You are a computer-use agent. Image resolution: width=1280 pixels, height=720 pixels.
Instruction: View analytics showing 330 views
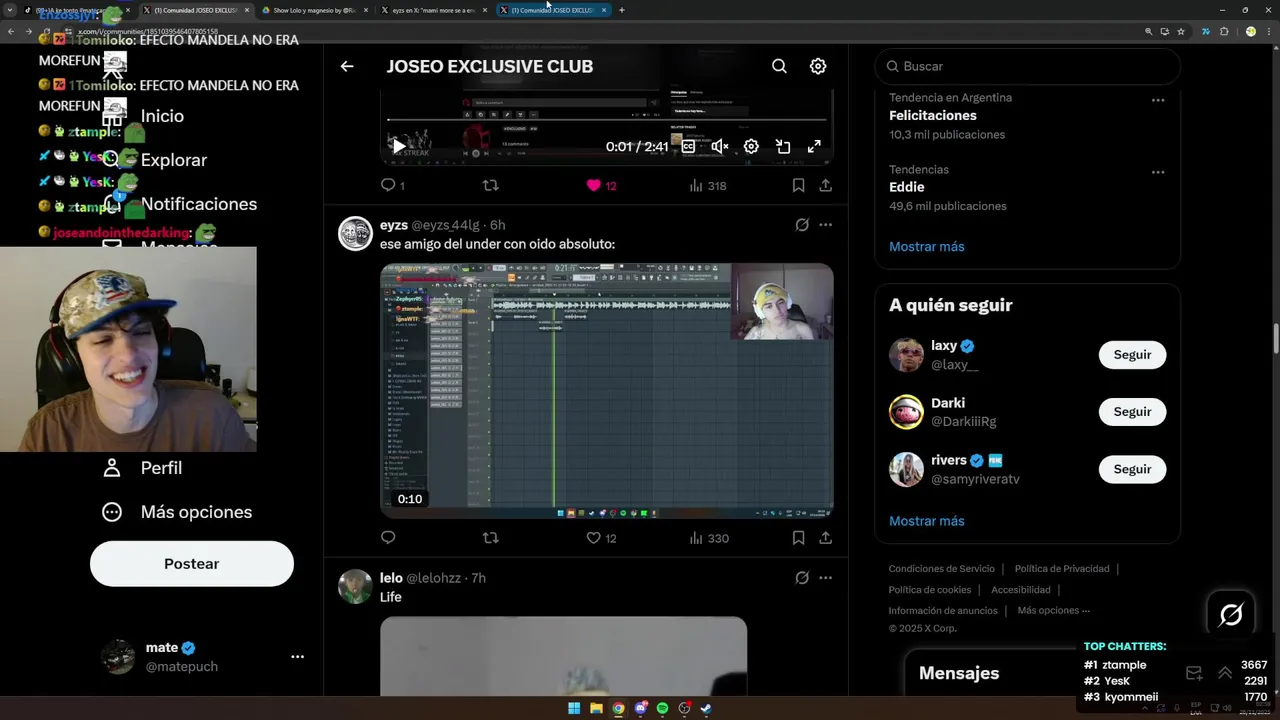708,538
